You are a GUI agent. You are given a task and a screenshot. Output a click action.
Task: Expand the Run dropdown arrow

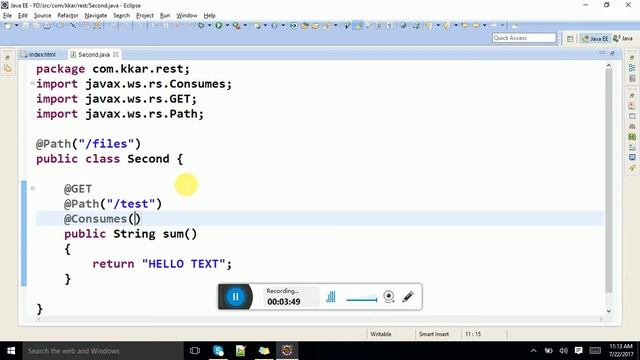coord(227,26)
